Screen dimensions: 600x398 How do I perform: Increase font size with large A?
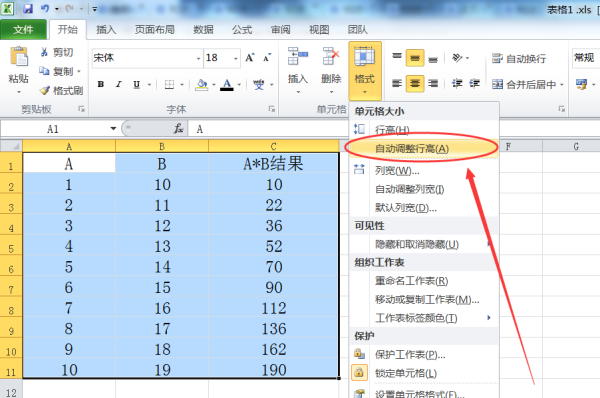(249, 58)
